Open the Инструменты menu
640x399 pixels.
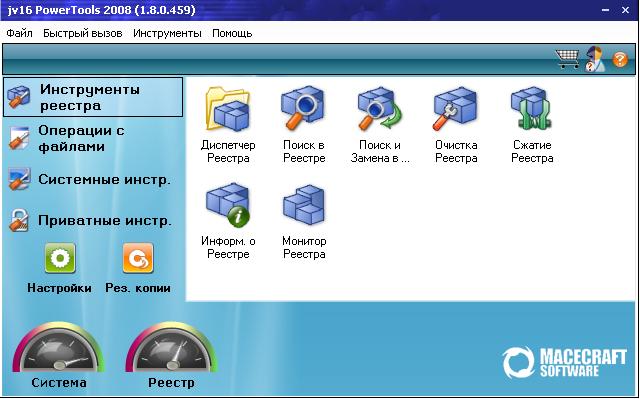(x=167, y=33)
